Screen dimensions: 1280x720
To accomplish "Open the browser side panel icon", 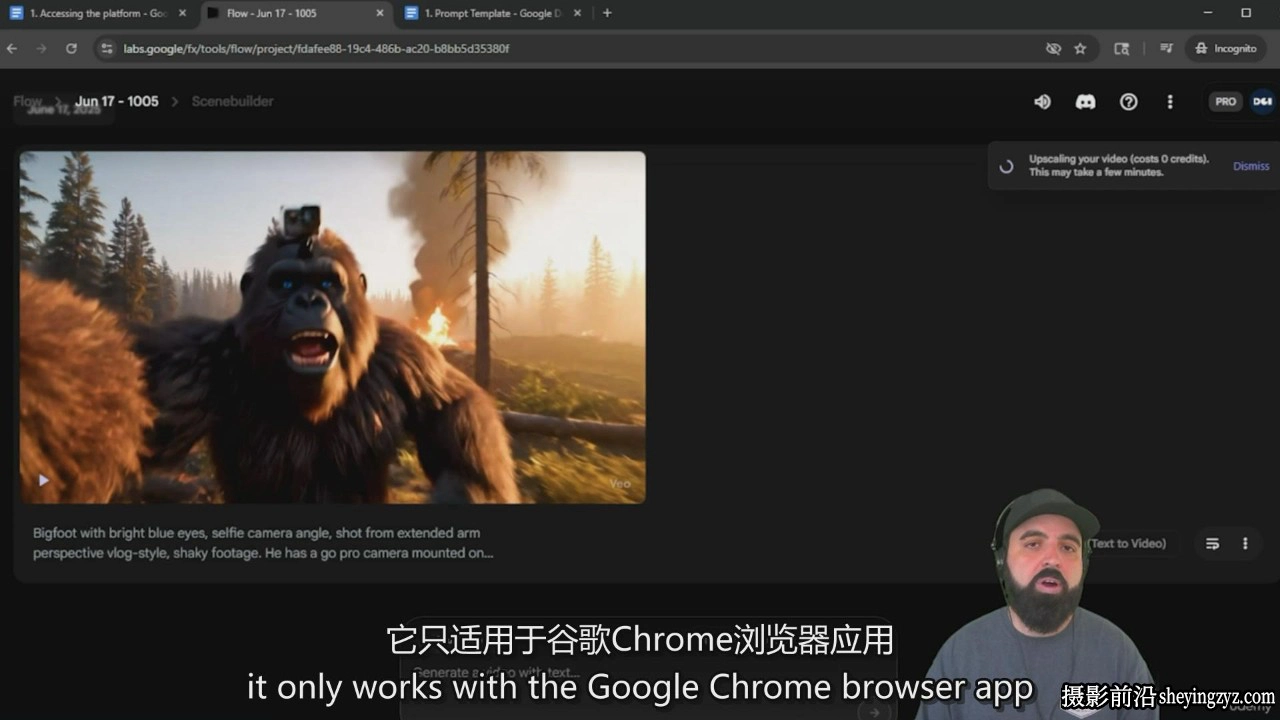I will (1122, 48).
